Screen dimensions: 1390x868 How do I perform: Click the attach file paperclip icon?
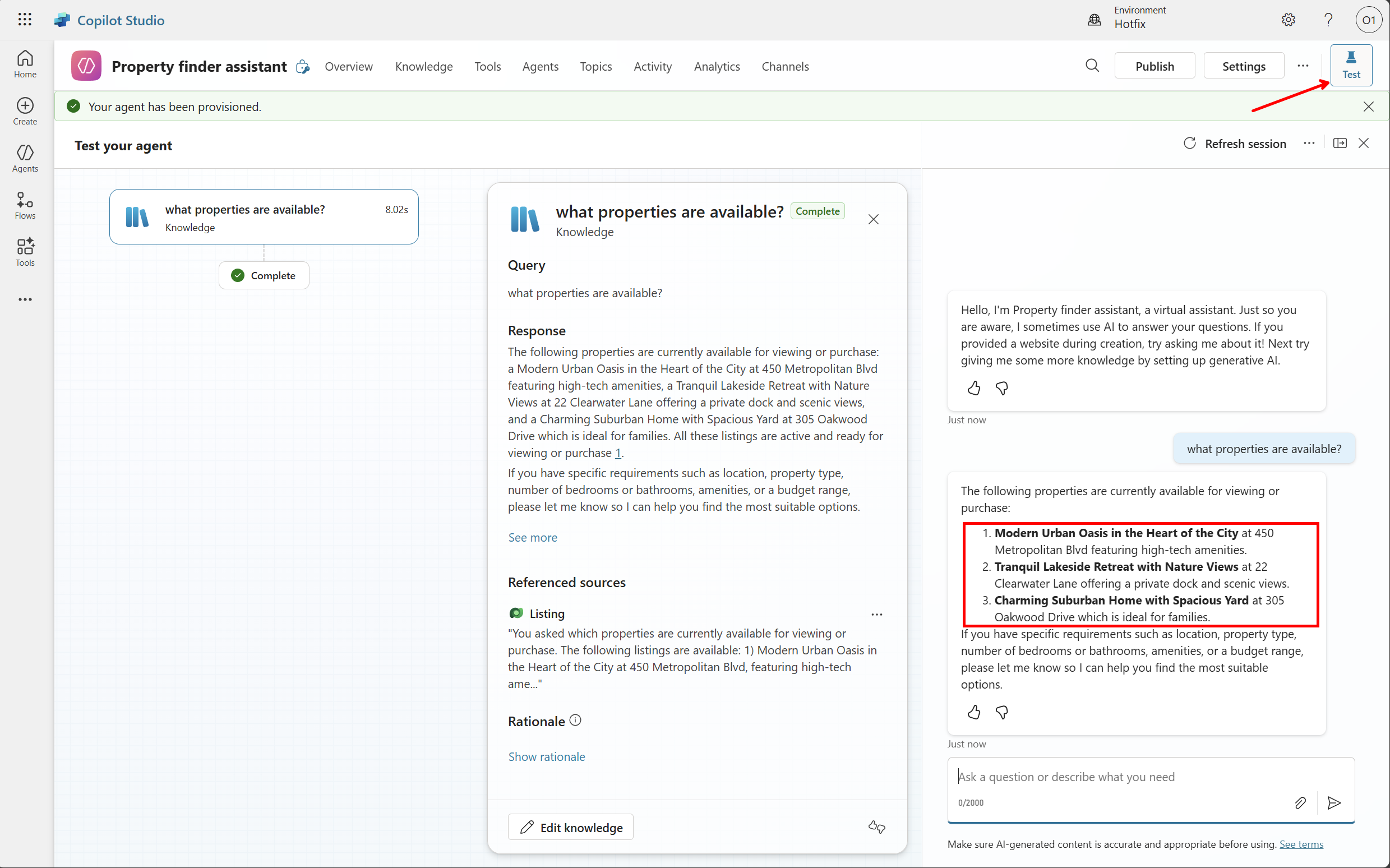1300,802
